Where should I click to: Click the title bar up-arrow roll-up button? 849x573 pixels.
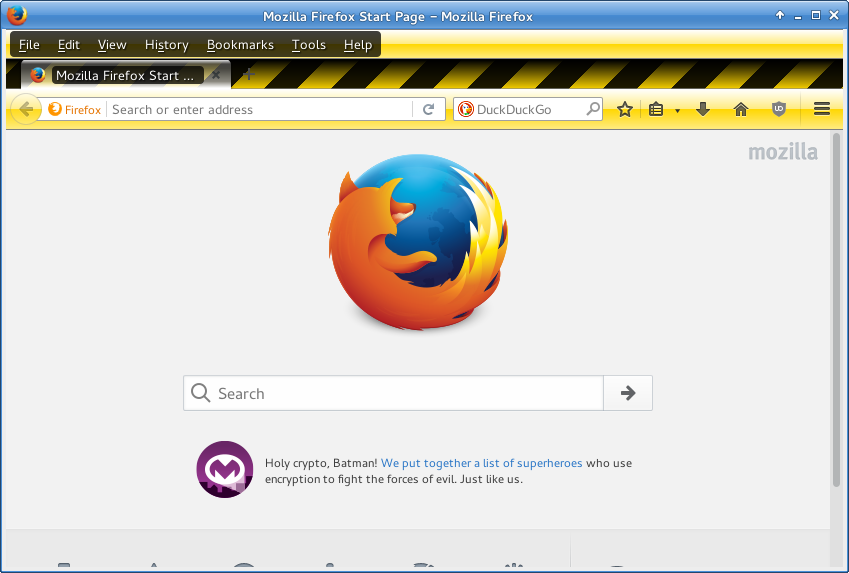(x=780, y=15)
